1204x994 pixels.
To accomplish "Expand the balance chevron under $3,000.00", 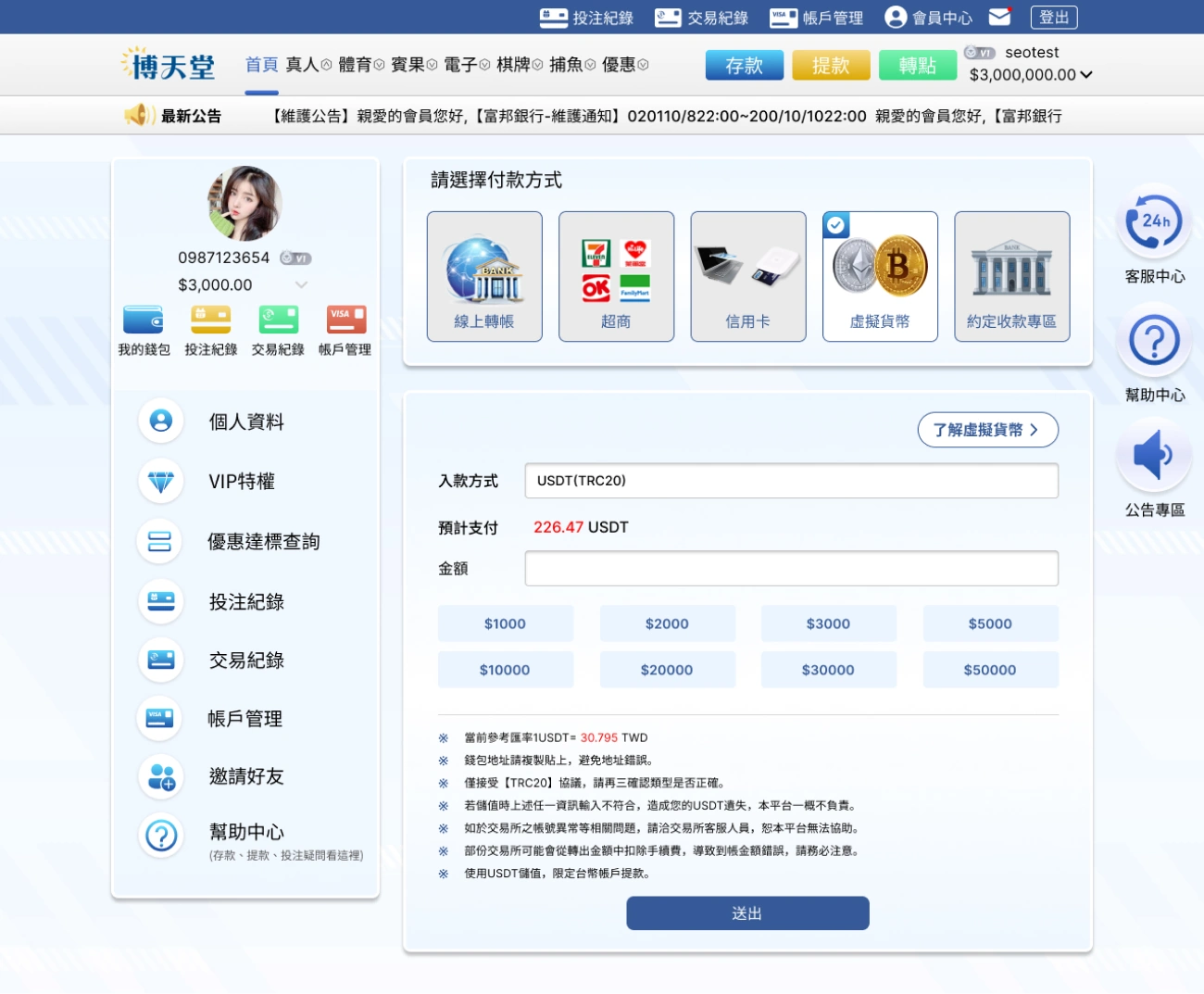I will click(301, 285).
